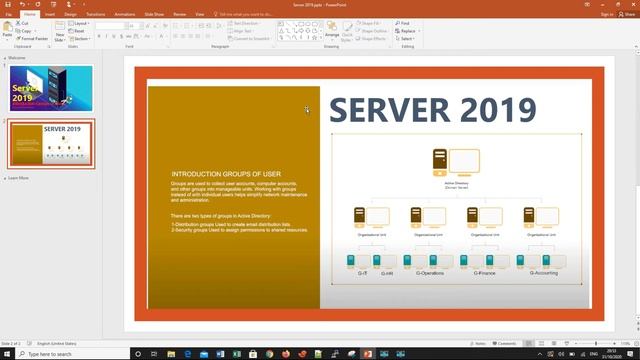Image resolution: width=640 pixels, height=360 pixels.
Task: Open the Animations tab
Action: [x=124, y=14]
